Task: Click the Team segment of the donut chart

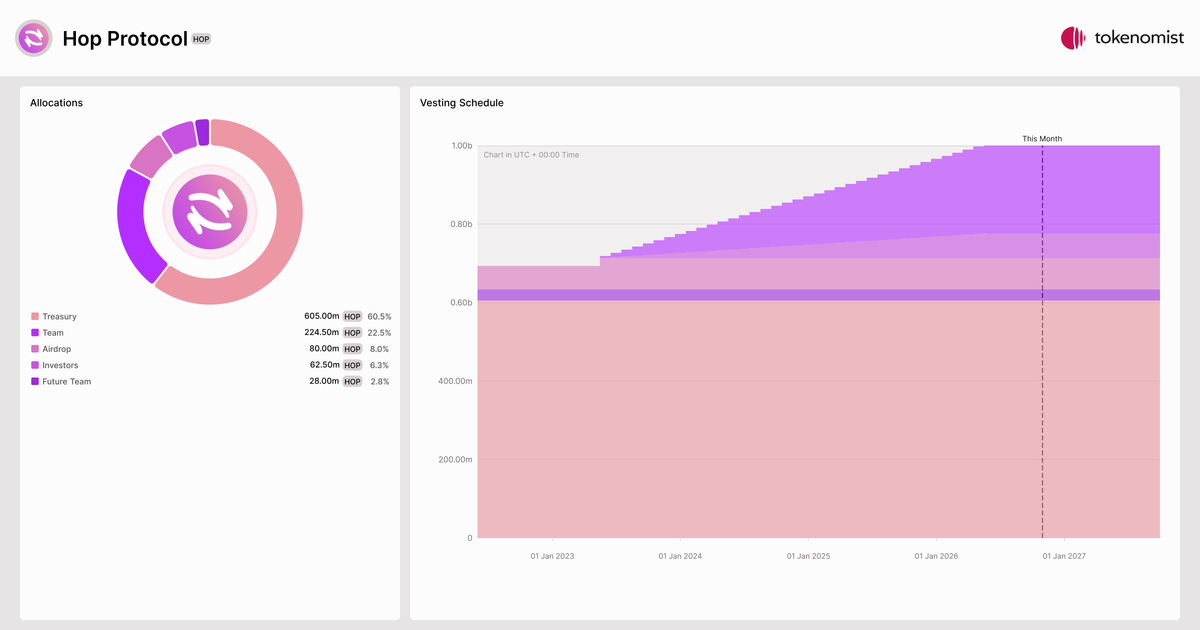Action: (132, 228)
